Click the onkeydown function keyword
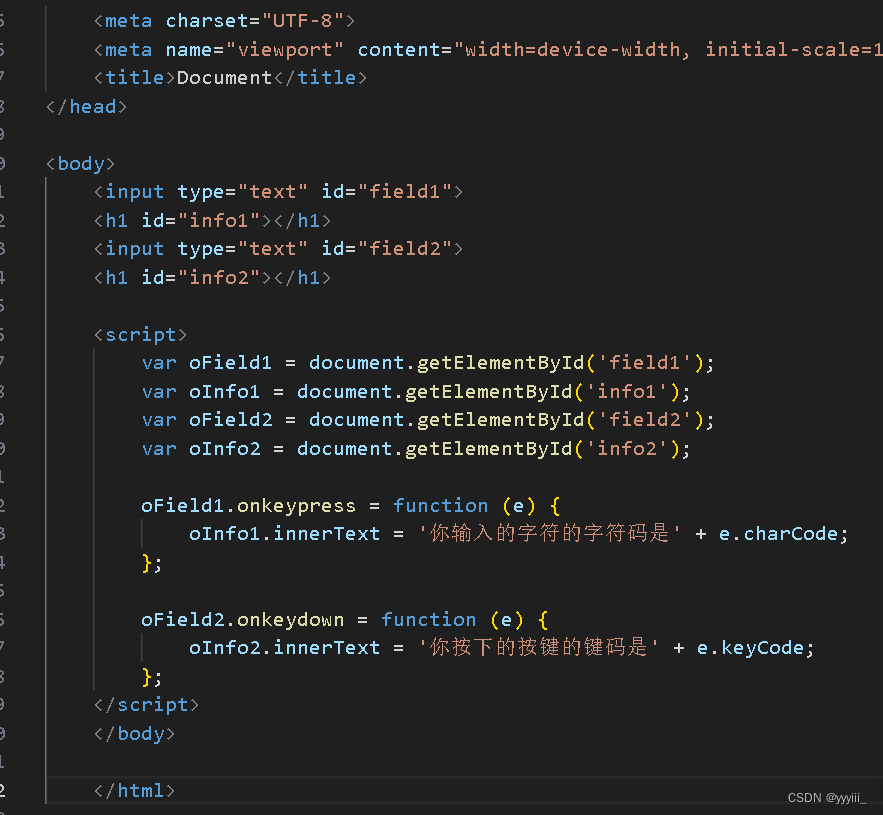 click(429, 619)
